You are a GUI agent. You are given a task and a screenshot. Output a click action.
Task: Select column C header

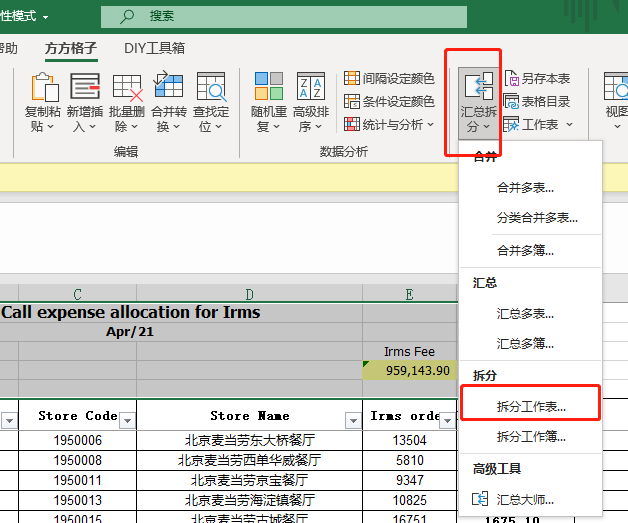coord(77,294)
